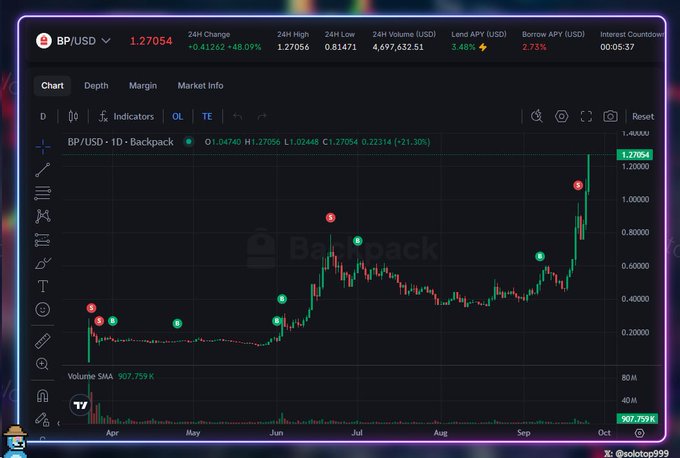Screen dimensions: 680x458
Task: Click the red 1.27054 header price
Action: point(151,41)
